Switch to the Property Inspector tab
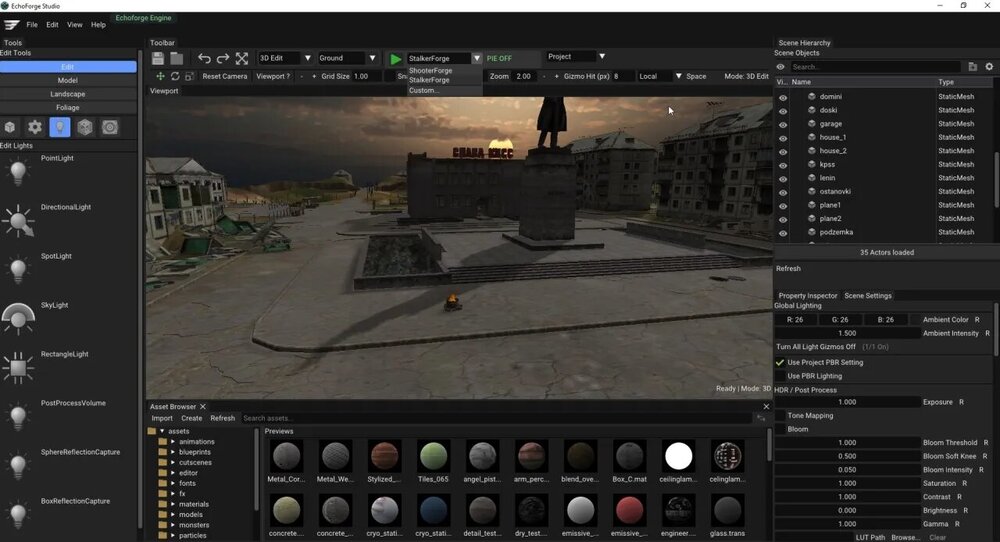This screenshot has width=1000, height=542. click(807, 296)
